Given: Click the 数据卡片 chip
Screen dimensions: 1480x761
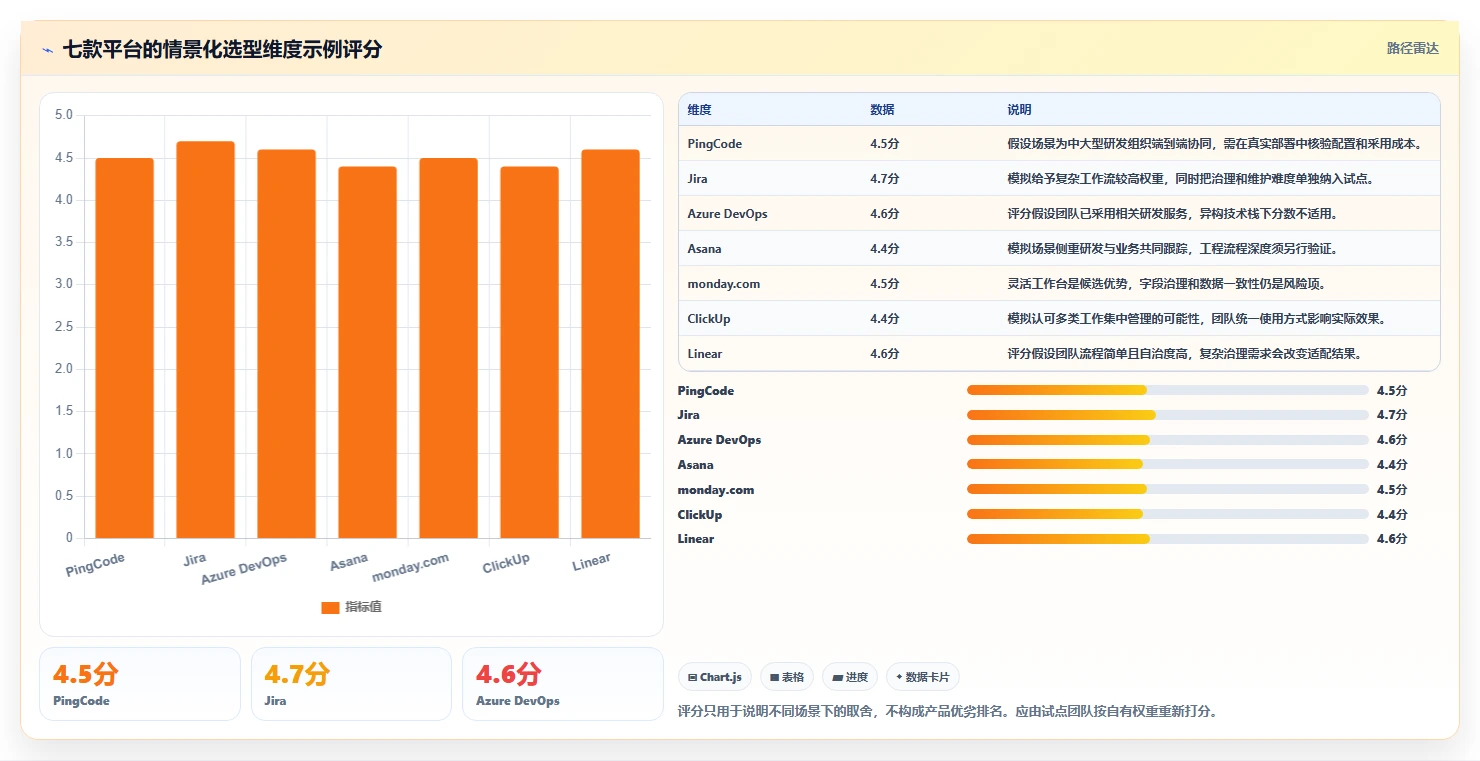Looking at the screenshot, I should coord(923,677).
